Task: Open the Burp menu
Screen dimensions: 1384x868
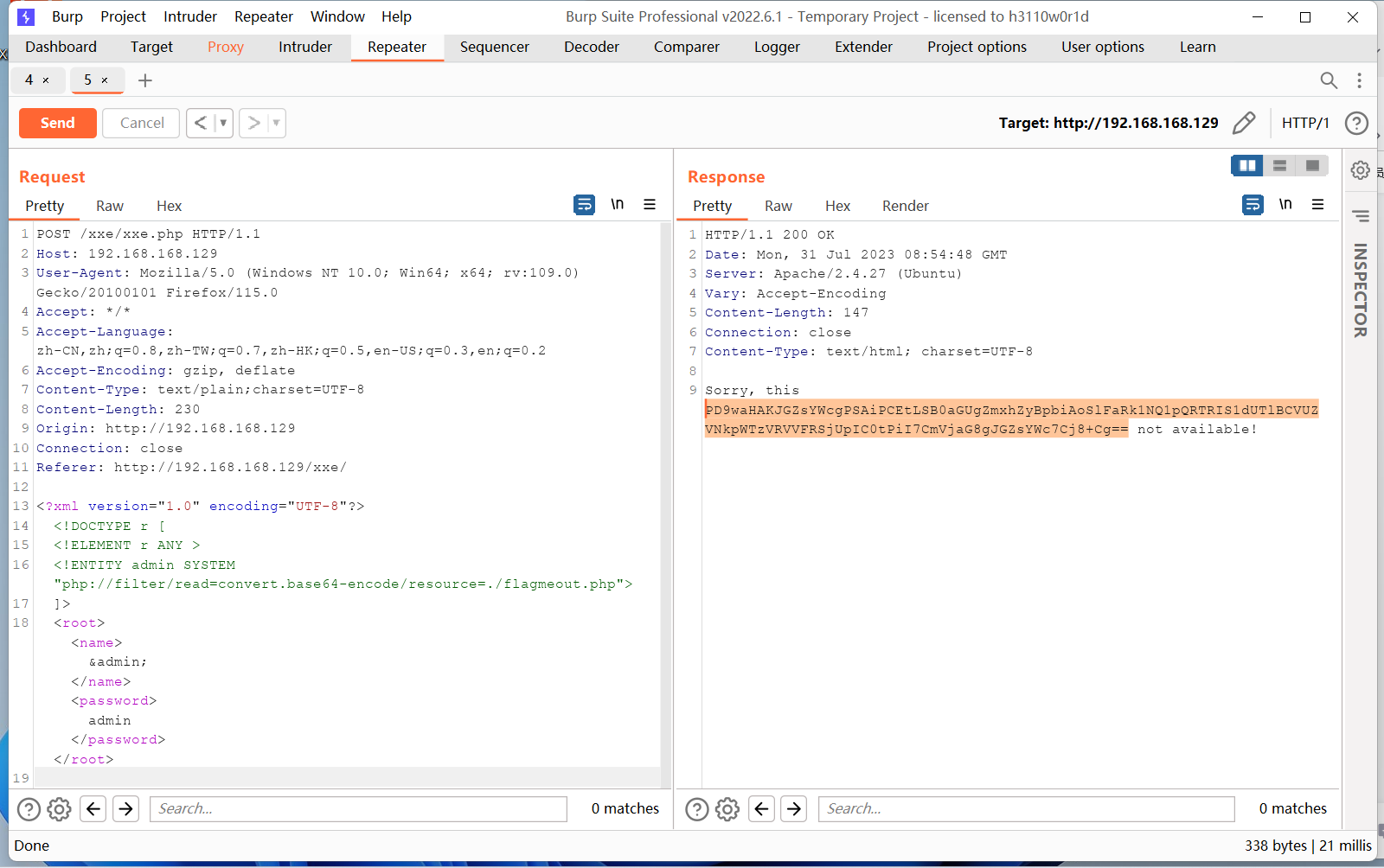Action: coord(67,16)
